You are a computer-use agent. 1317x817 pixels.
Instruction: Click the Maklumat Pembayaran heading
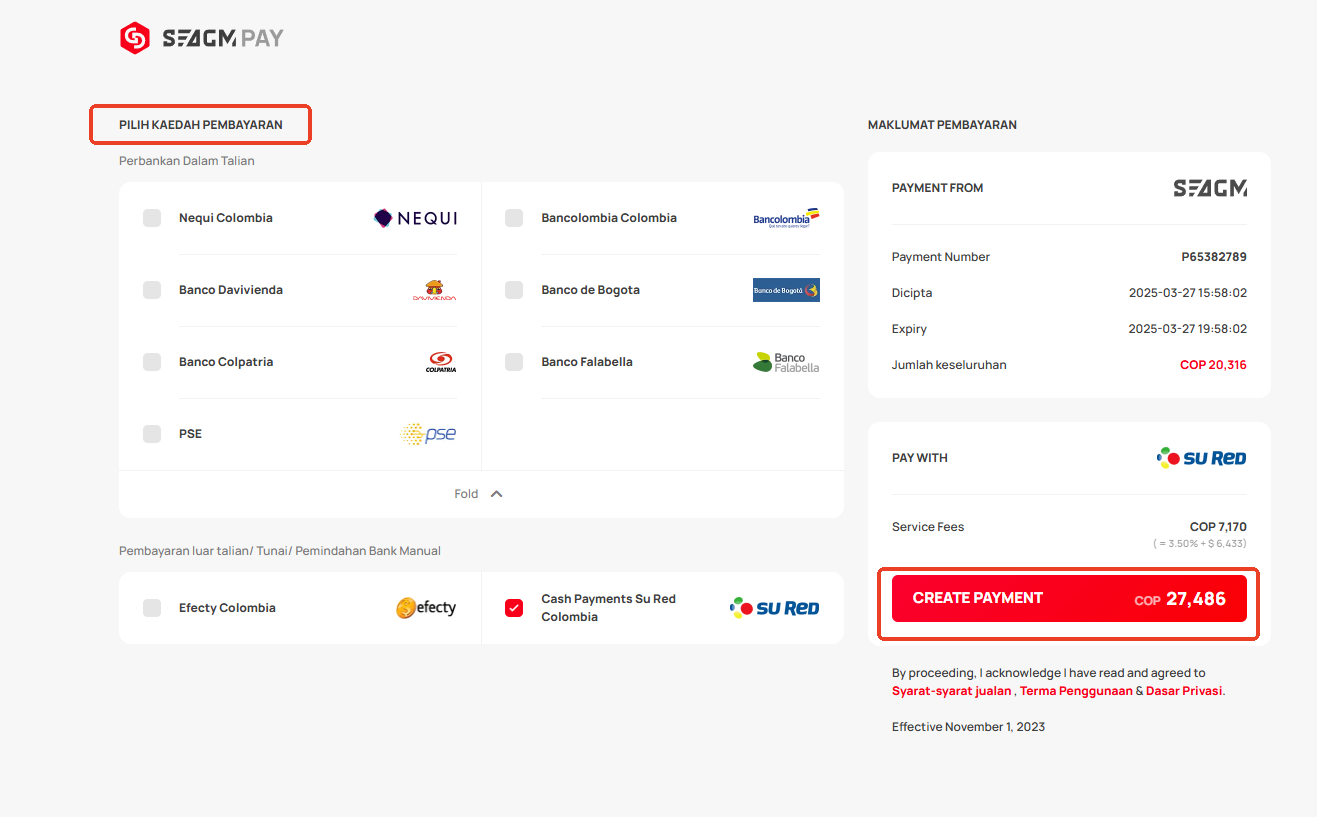point(942,125)
